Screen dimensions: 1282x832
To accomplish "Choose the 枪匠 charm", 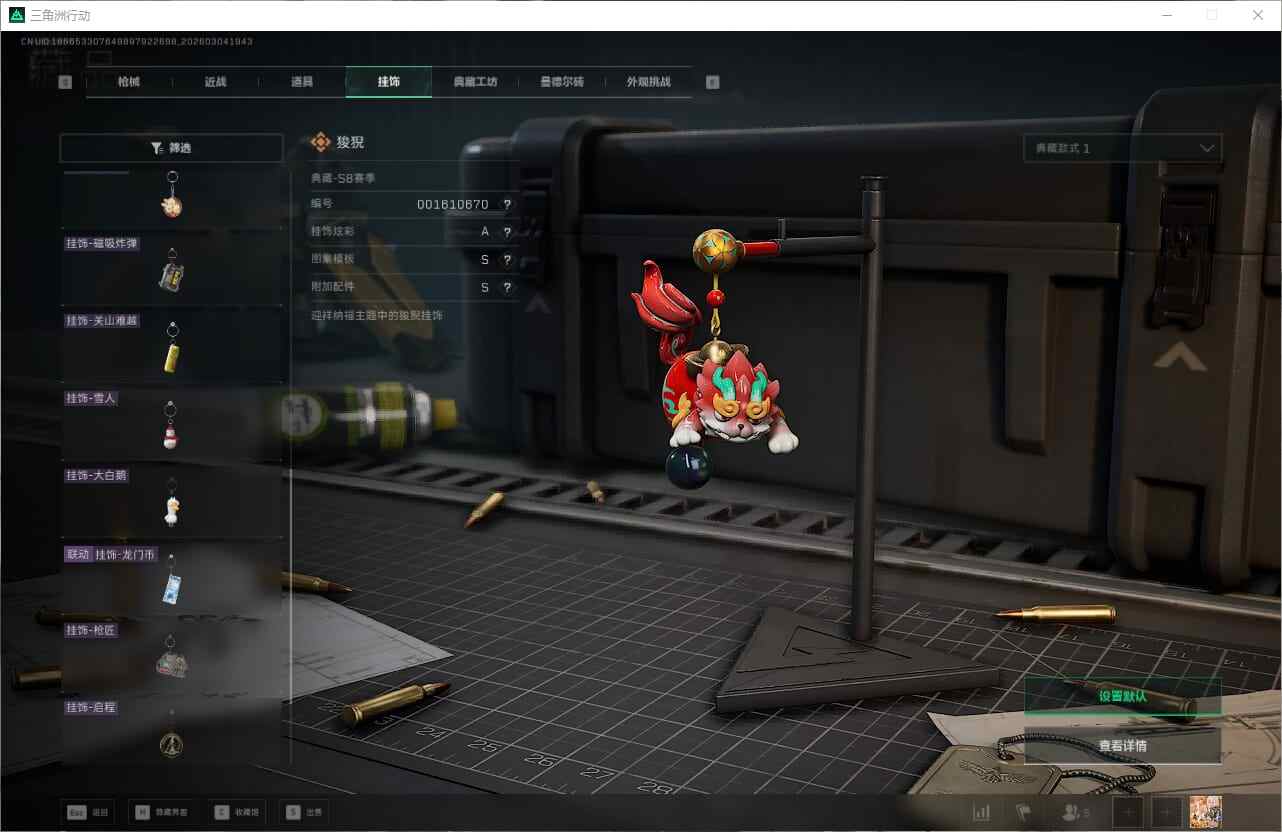I will [171, 656].
